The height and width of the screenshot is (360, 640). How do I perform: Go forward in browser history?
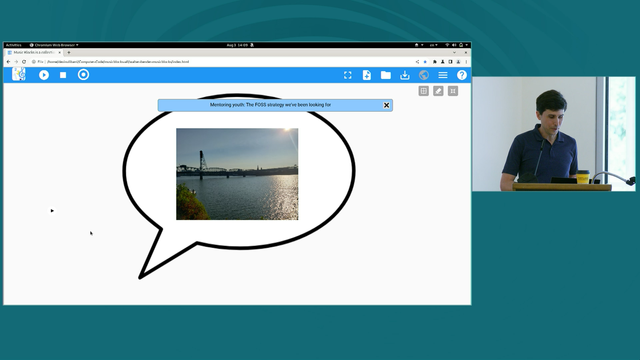point(16,62)
